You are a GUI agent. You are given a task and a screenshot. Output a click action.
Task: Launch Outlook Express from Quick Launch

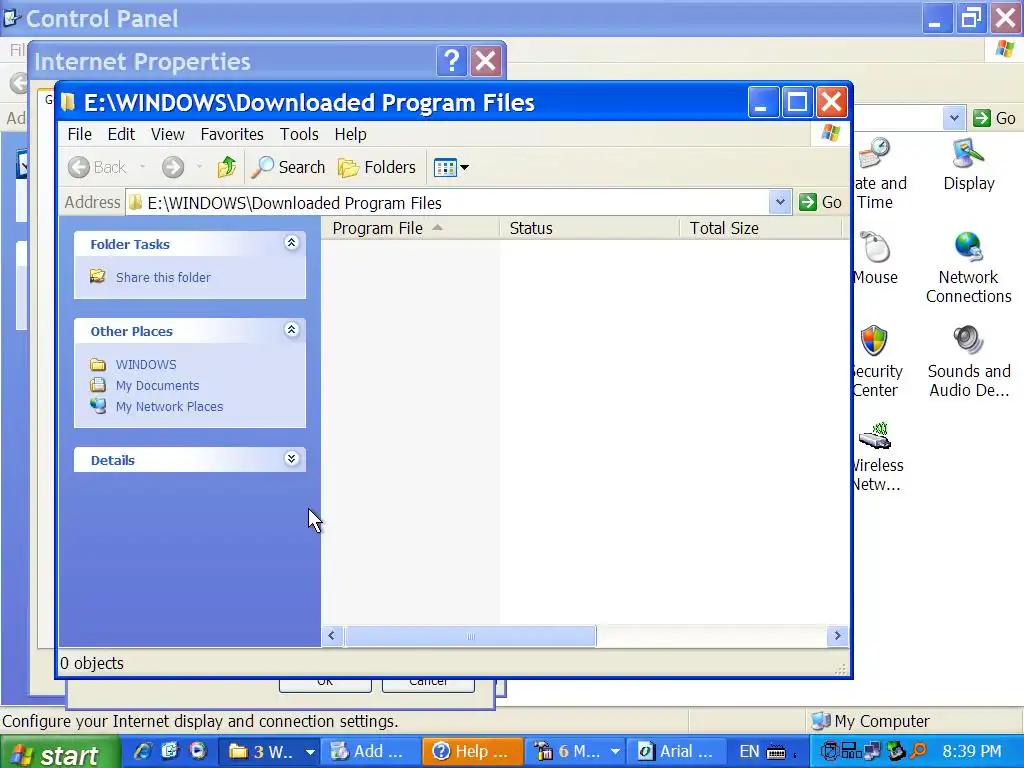coord(170,751)
